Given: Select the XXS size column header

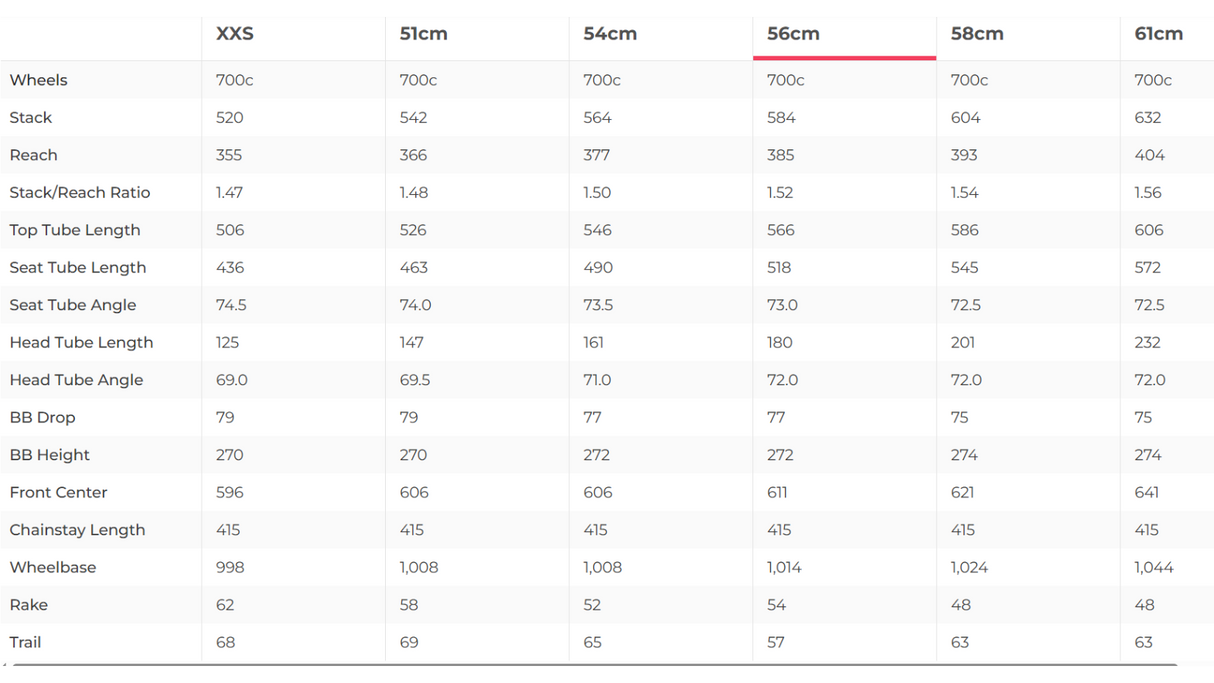Looking at the screenshot, I should point(235,34).
